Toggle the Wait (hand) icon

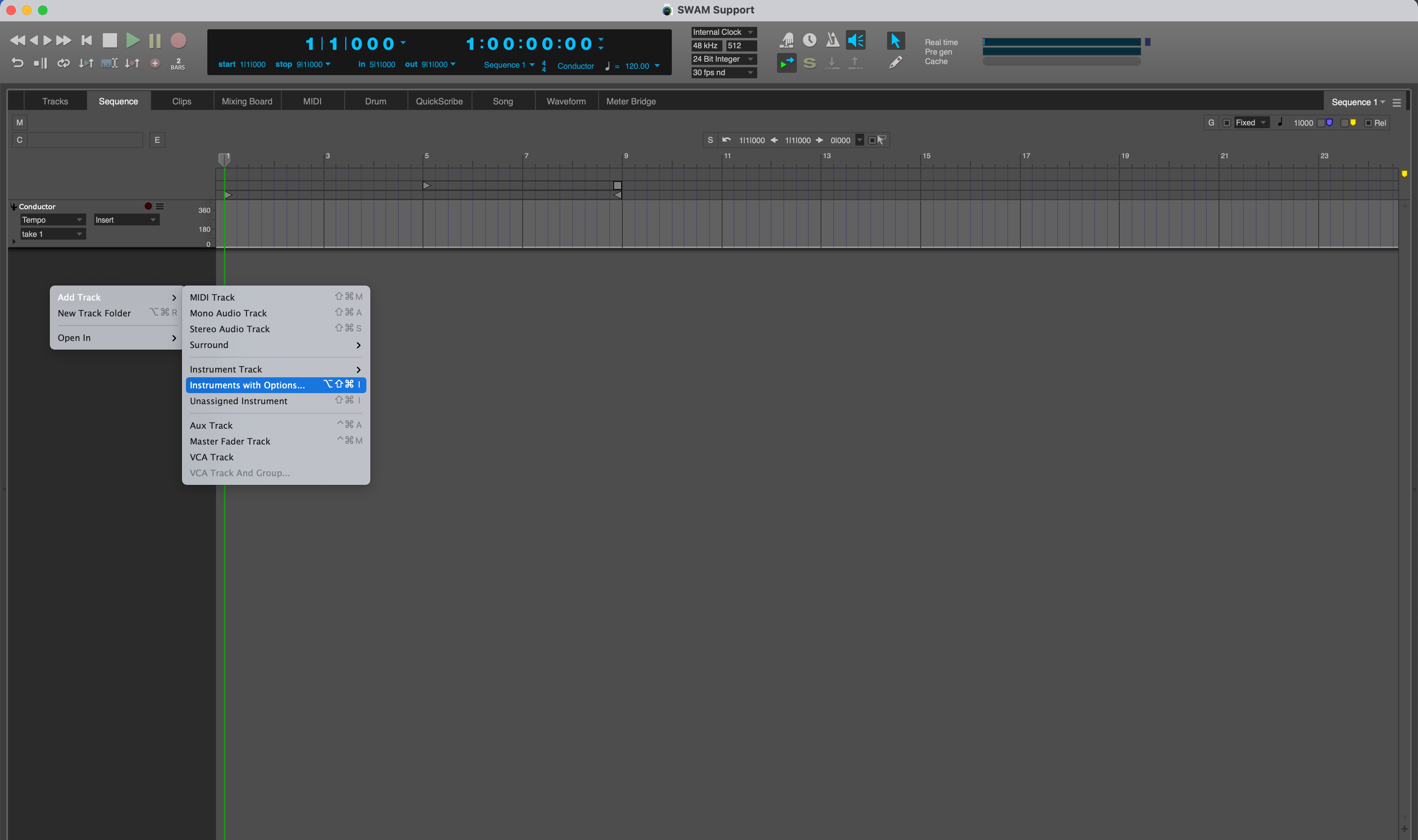[787, 40]
